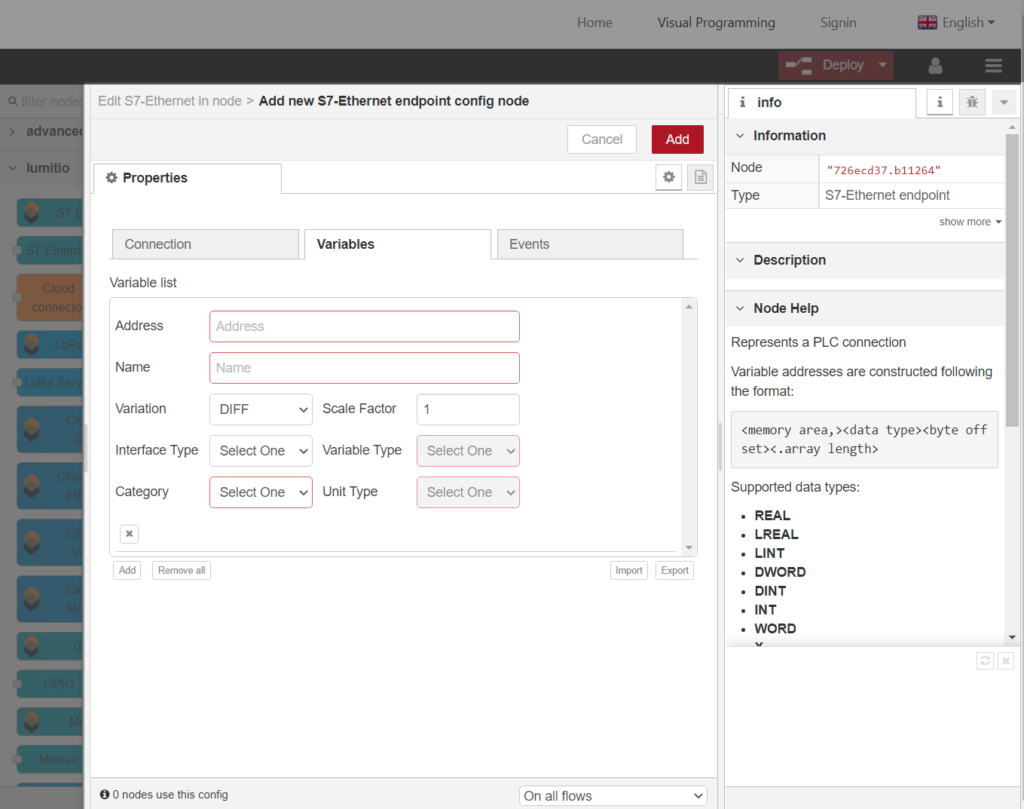Switch to the Connection tab
Screen dimensions: 1024x809
click(205, 244)
